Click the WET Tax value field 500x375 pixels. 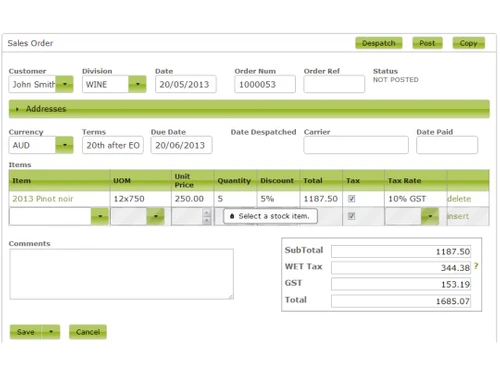tap(401, 268)
